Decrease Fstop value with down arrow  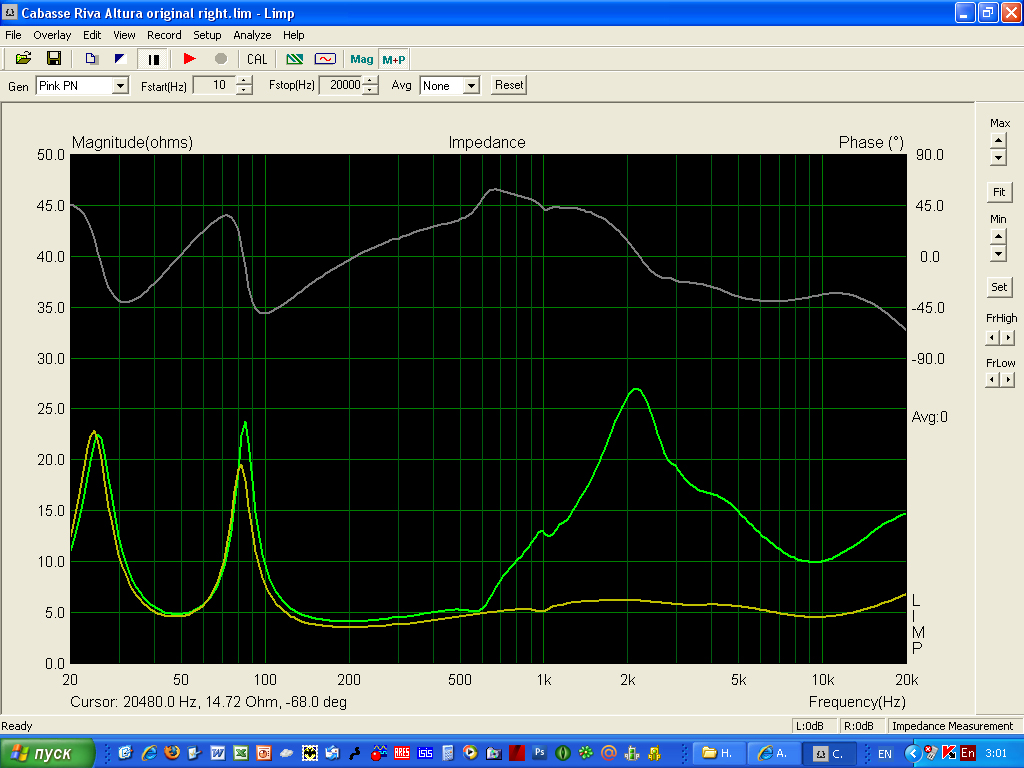(371, 91)
